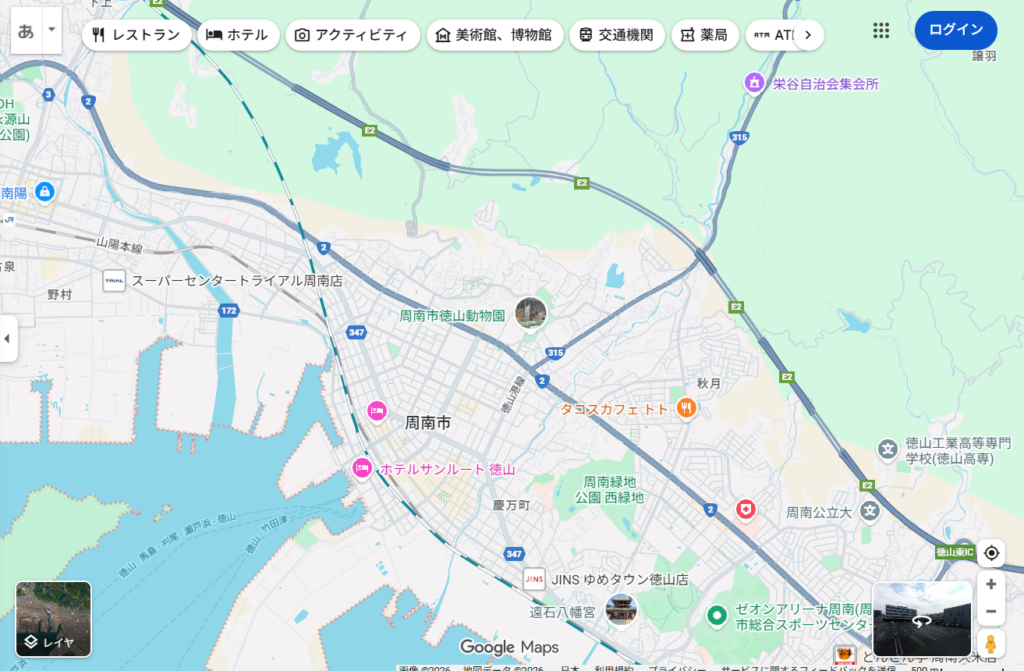
Task: Open the input method dropdown arrow
Action: click(x=52, y=31)
